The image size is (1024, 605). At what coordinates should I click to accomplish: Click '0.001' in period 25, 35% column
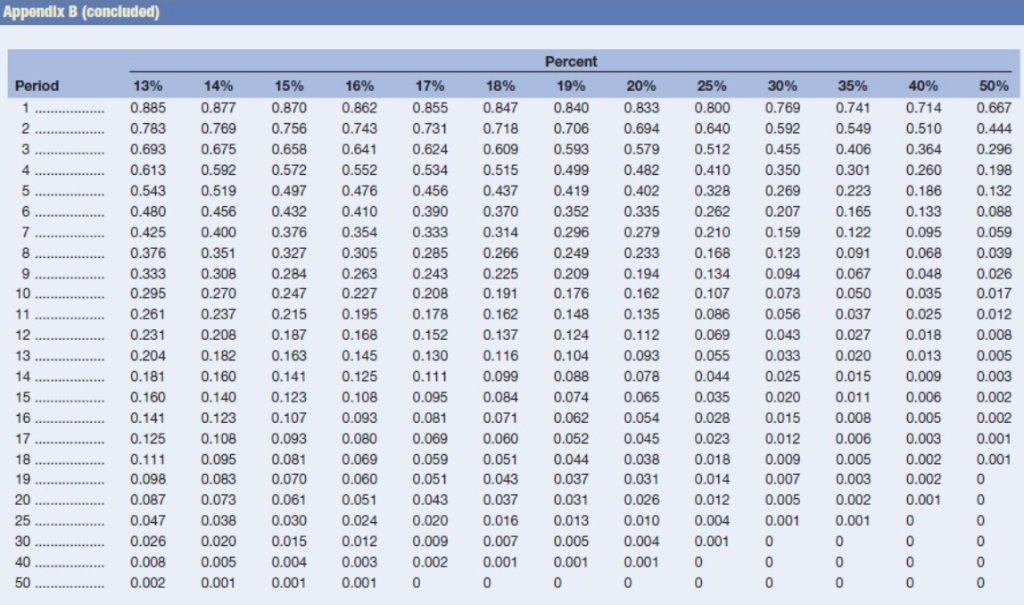coord(853,521)
